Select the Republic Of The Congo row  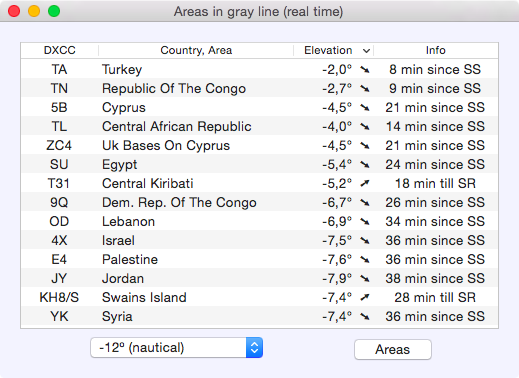[x=259, y=88]
